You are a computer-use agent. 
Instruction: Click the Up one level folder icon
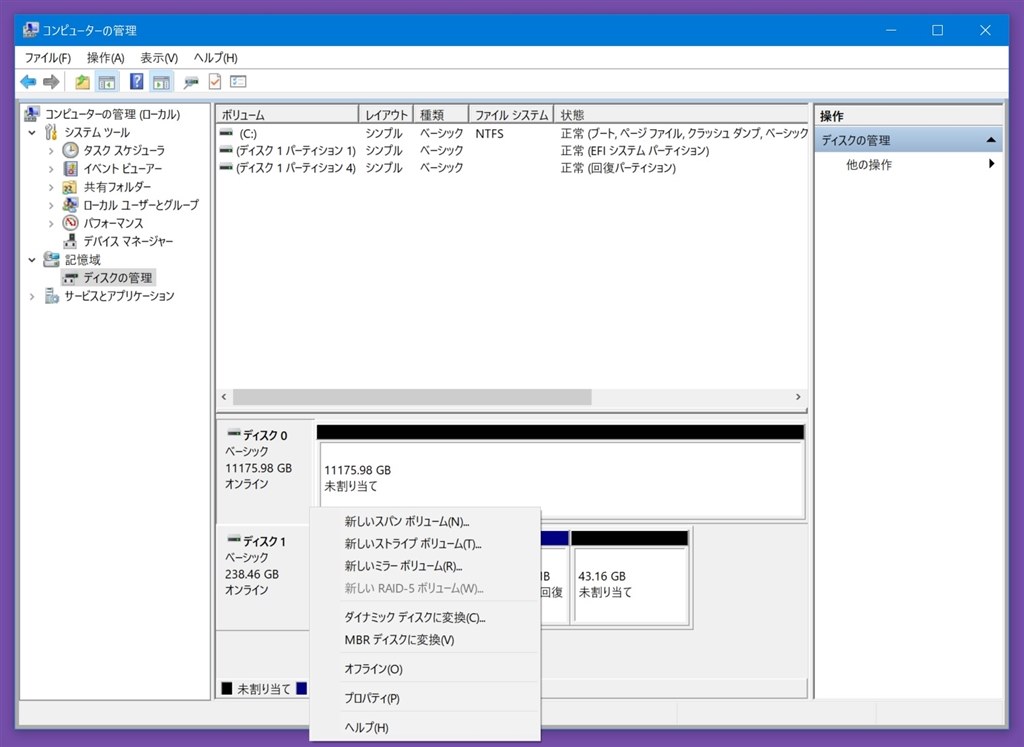(82, 82)
